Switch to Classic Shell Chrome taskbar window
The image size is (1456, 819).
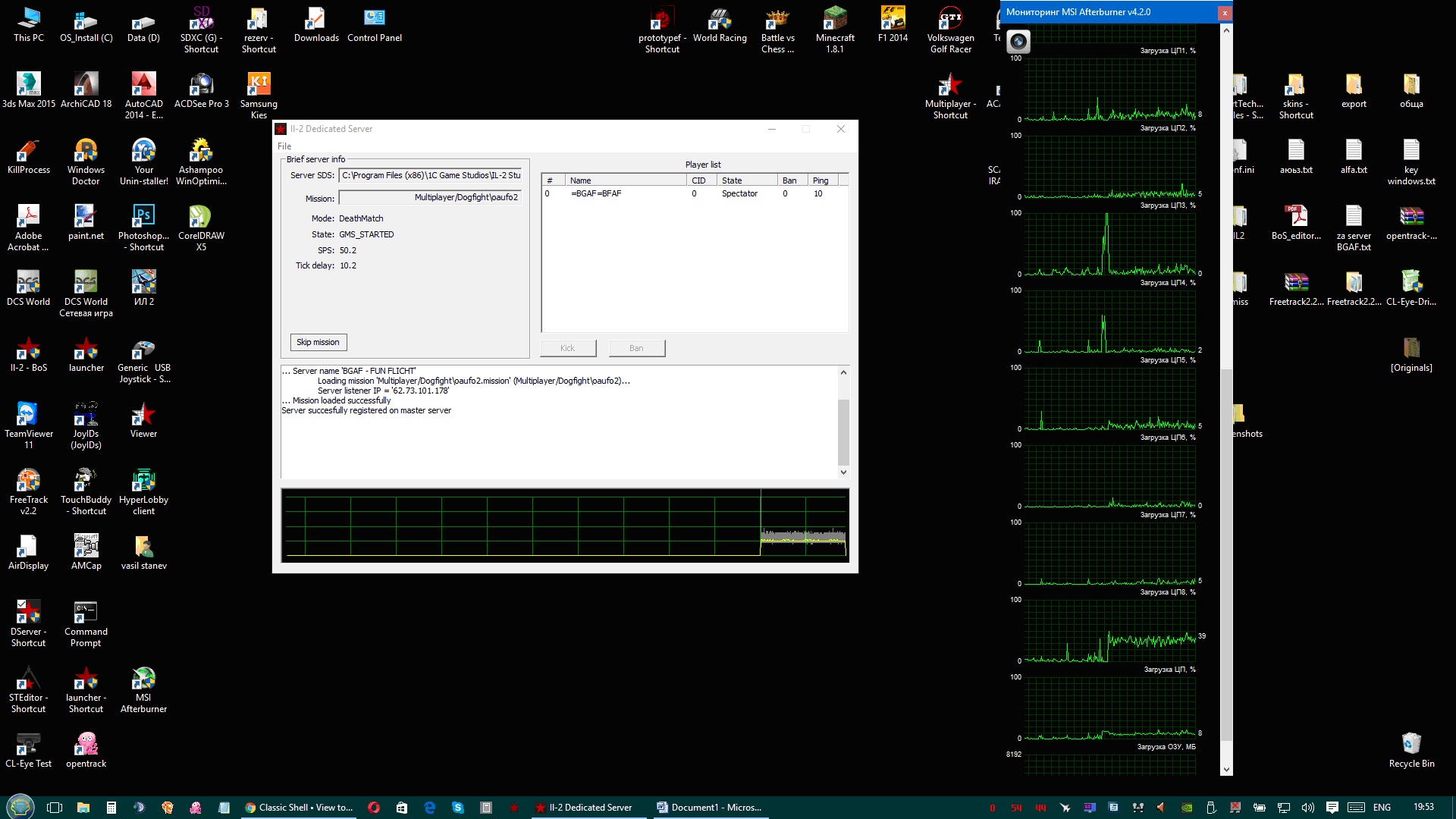299,808
